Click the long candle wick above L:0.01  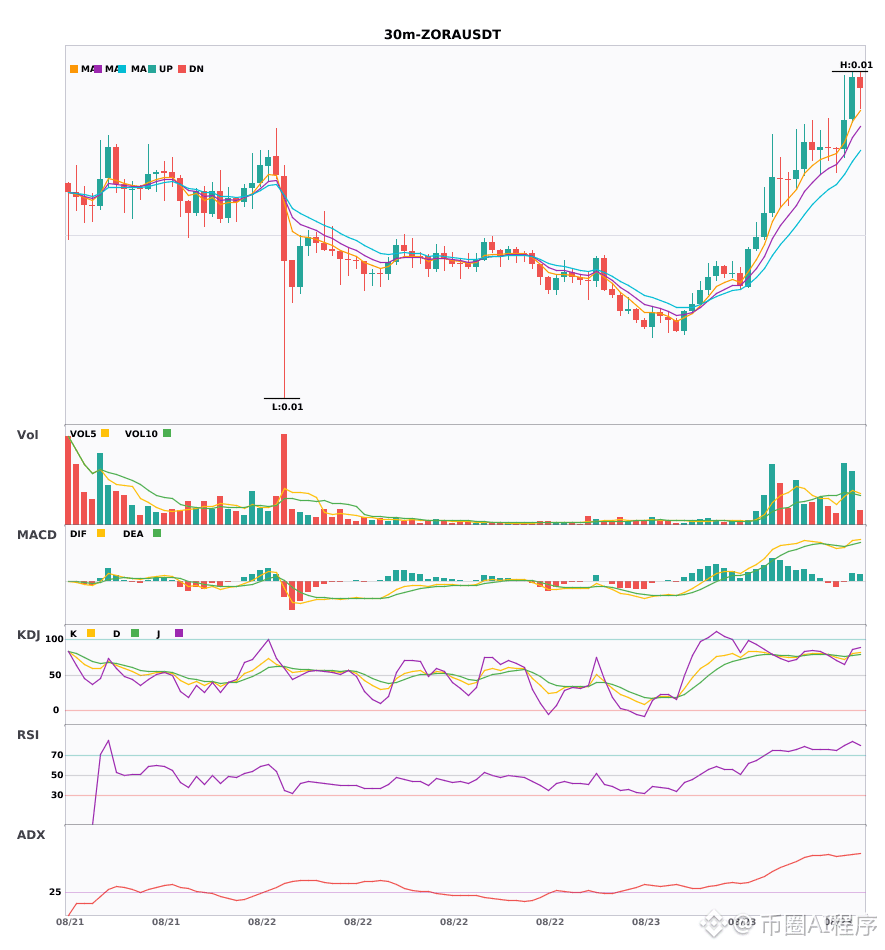tap(284, 330)
